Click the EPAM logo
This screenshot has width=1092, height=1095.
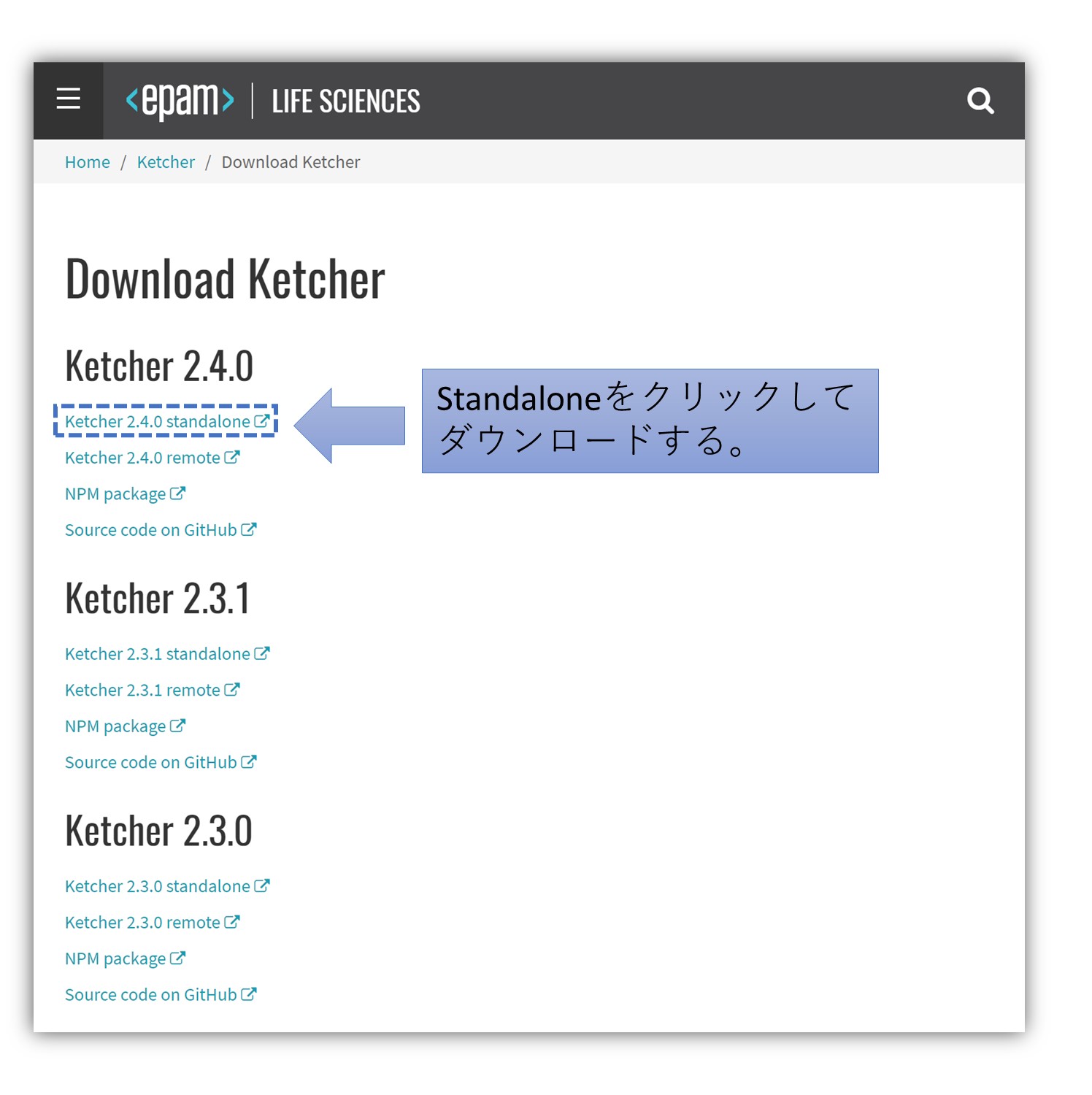[x=180, y=100]
